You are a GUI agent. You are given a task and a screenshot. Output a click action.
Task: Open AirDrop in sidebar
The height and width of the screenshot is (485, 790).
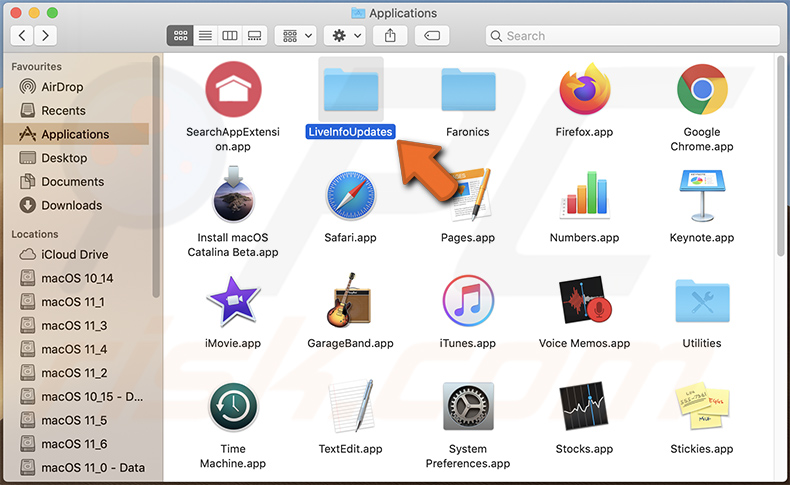click(x=76, y=87)
